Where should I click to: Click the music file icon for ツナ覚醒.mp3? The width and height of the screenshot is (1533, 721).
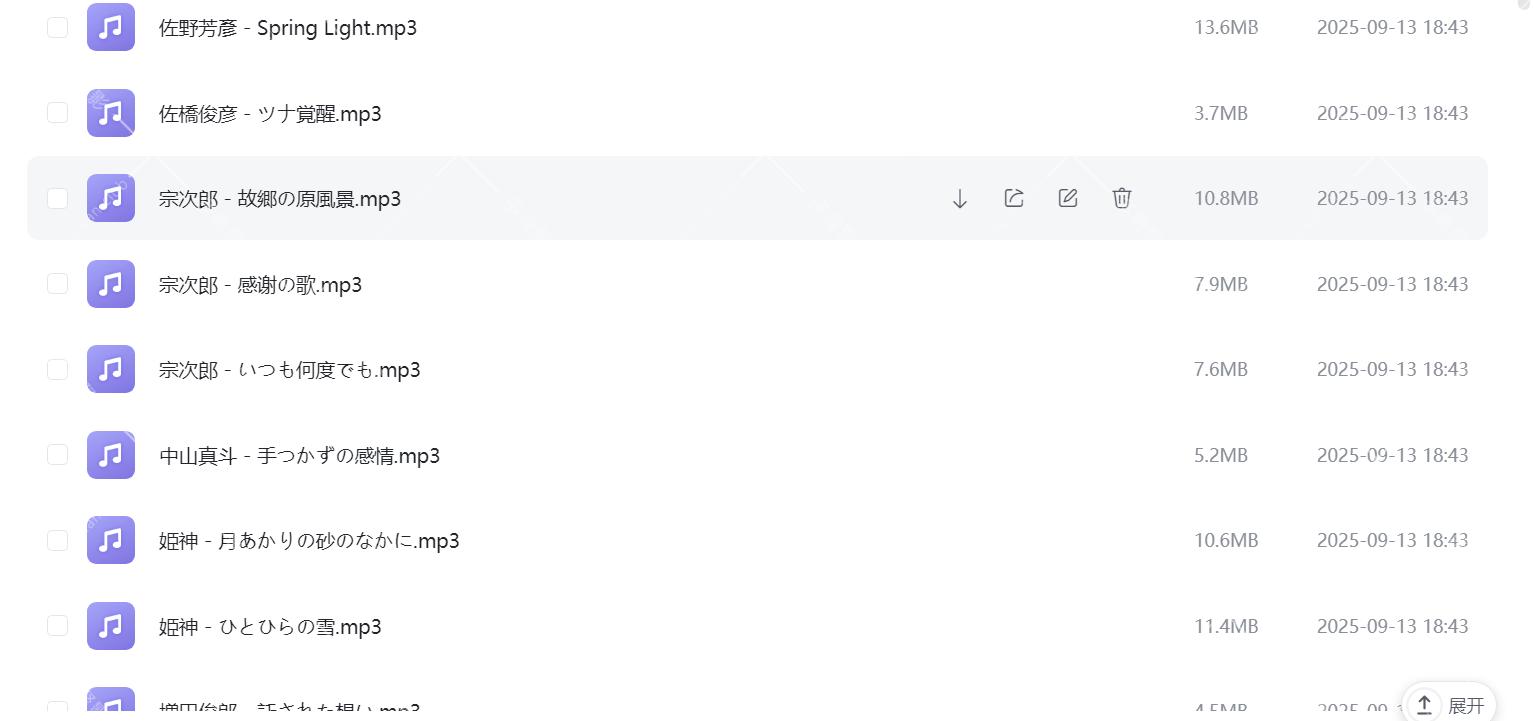(x=110, y=113)
